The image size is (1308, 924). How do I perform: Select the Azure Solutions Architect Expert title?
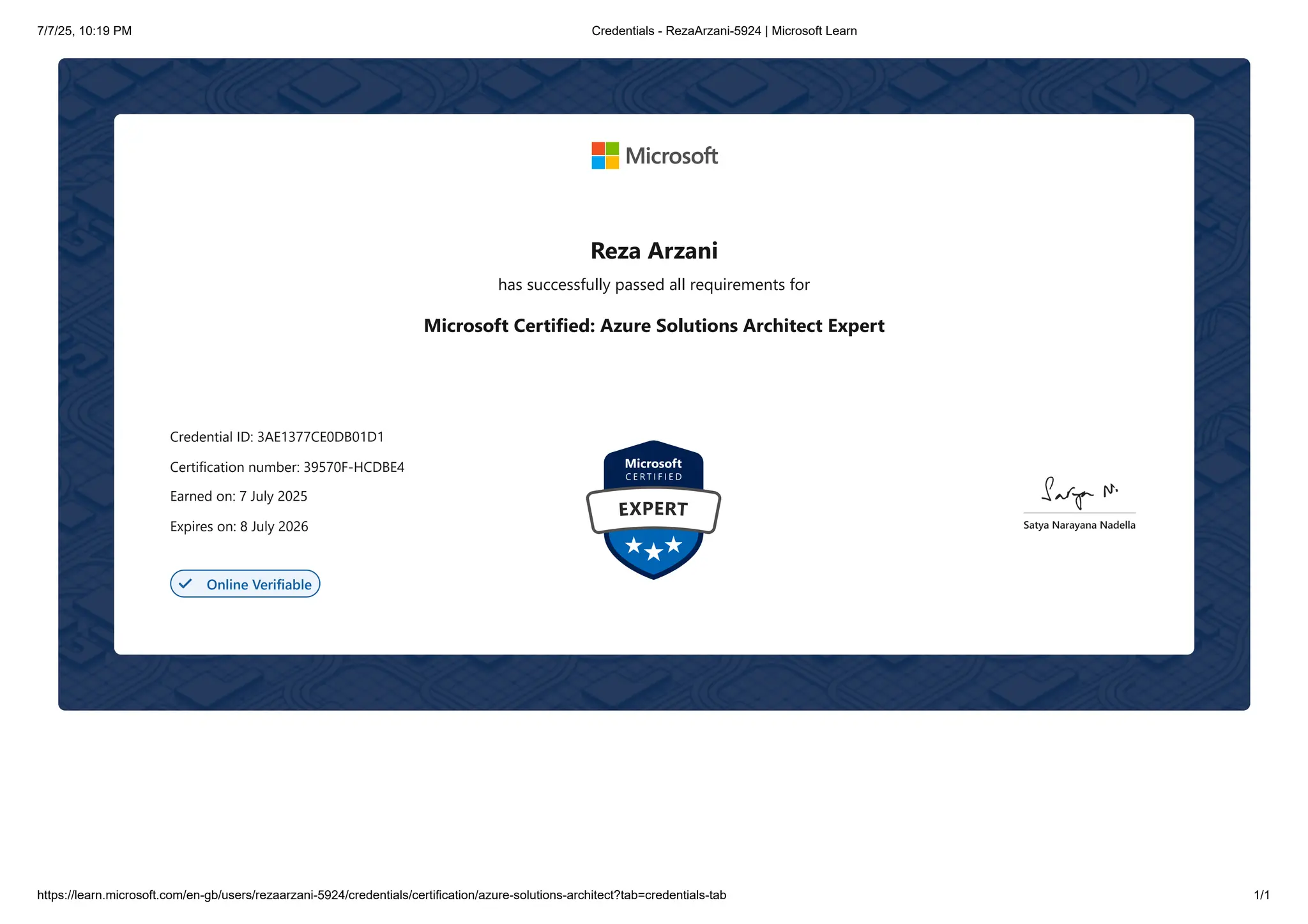tap(653, 326)
